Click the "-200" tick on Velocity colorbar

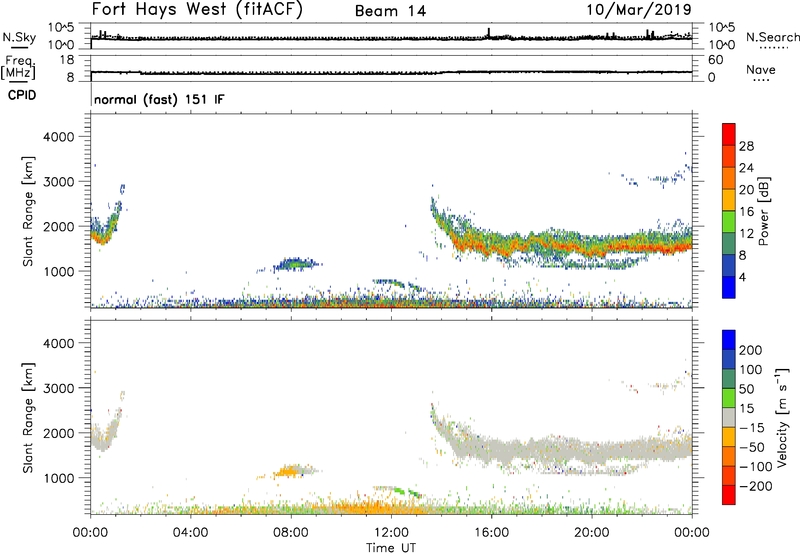(756, 486)
